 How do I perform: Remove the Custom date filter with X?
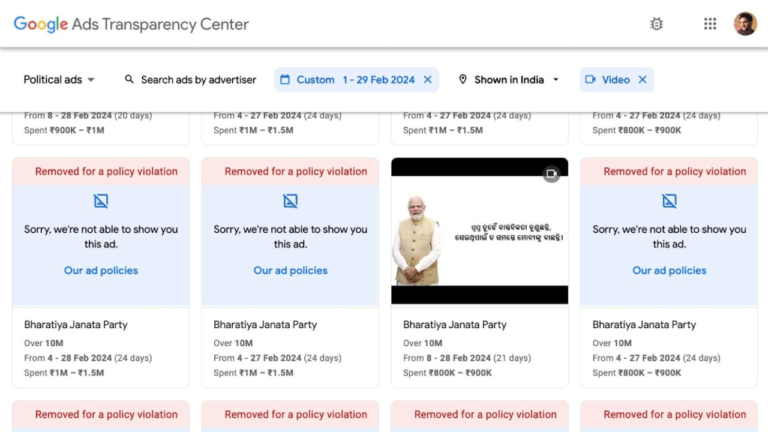[x=428, y=79]
